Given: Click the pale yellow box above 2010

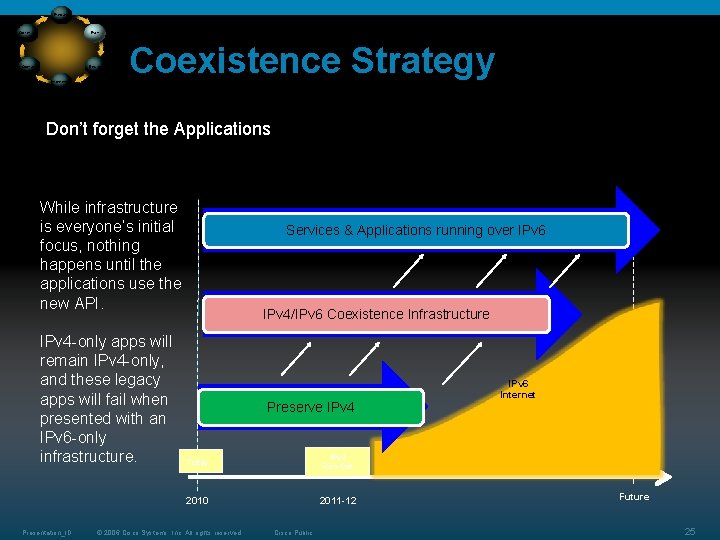Looking at the screenshot, I should (201, 461).
